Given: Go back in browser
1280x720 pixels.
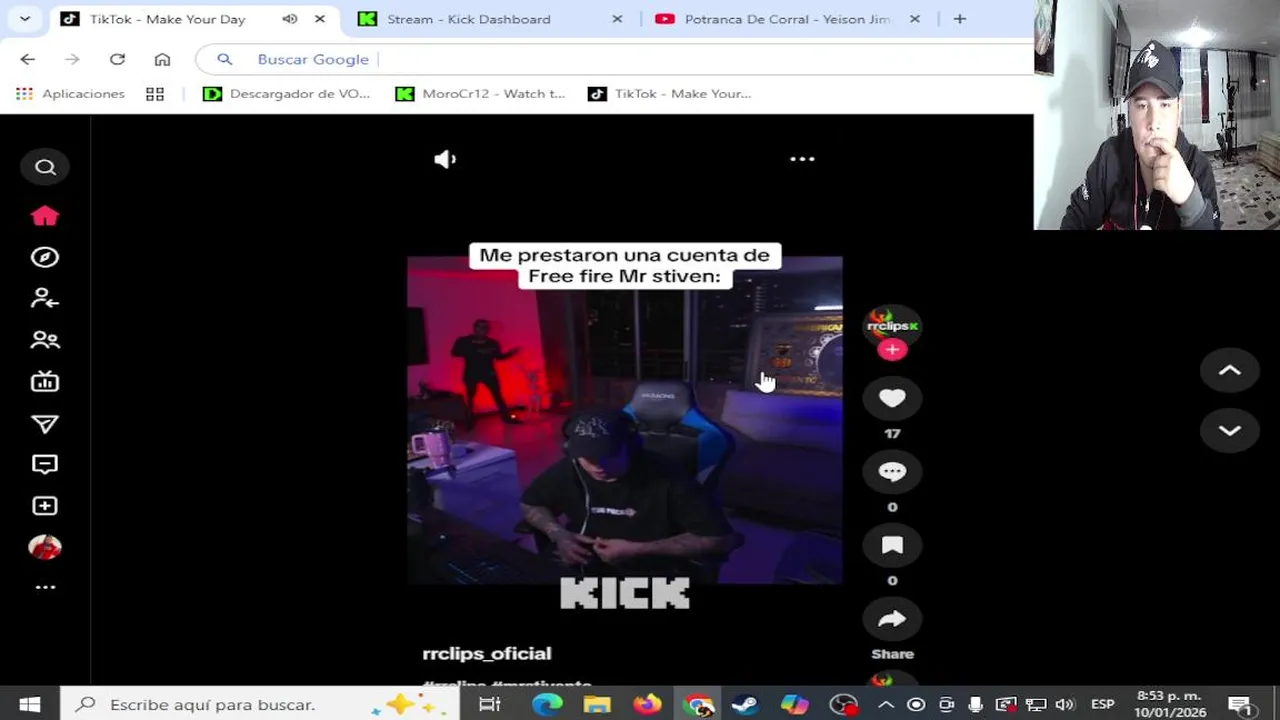Looking at the screenshot, I should [27, 59].
